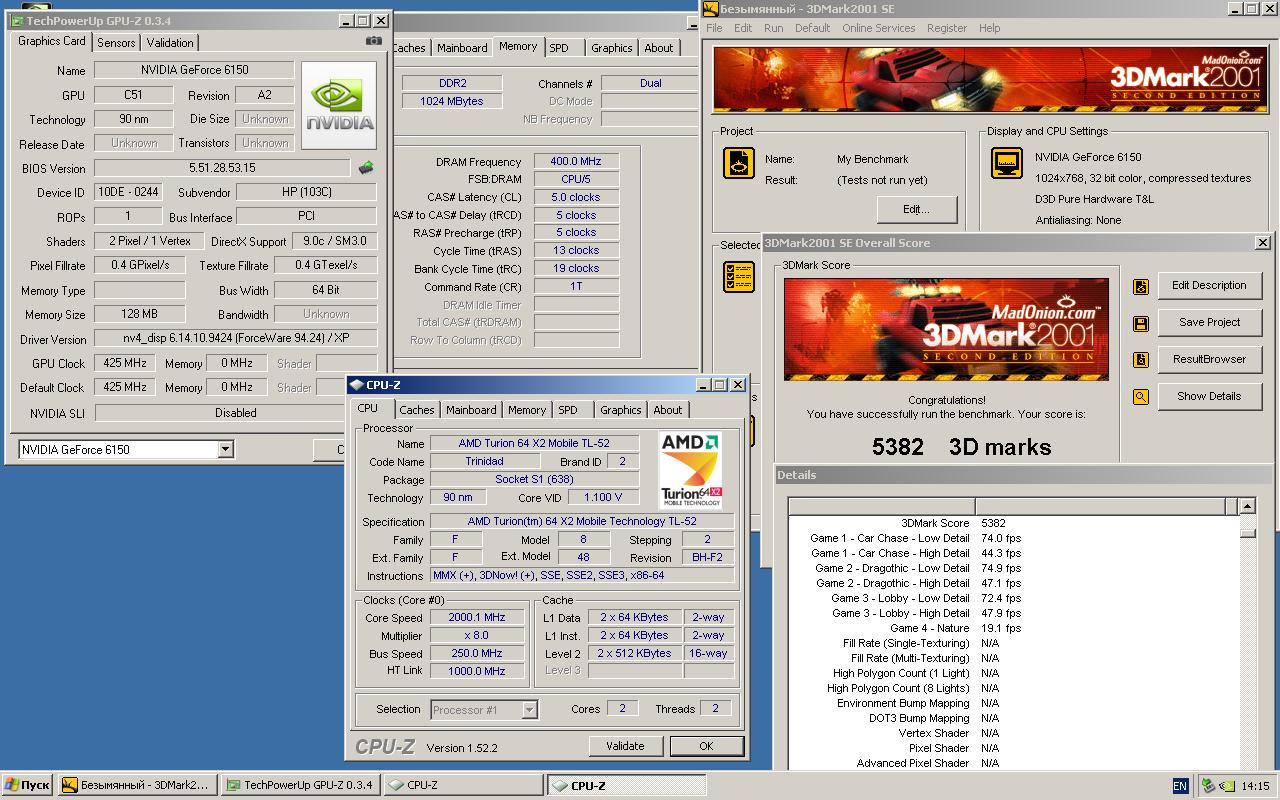Click the EN language indicator in tray
The height and width of the screenshot is (800, 1280).
coord(1180,786)
